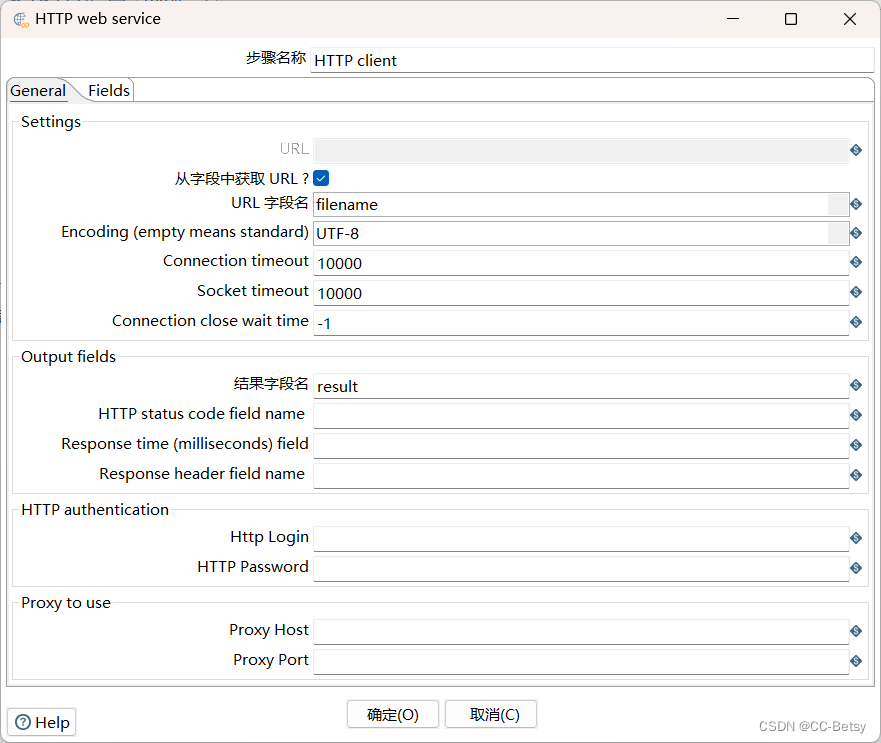Click the variable icon beside the Encoding field
This screenshot has height=743, width=881.
[x=856, y=233]
